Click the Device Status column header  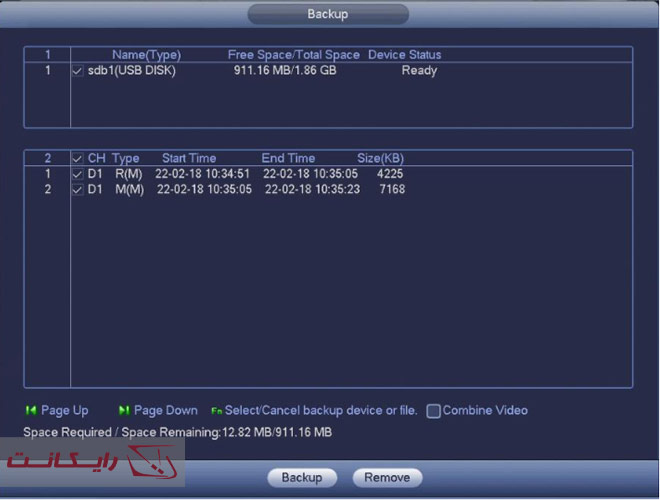(x=404, y=54)
